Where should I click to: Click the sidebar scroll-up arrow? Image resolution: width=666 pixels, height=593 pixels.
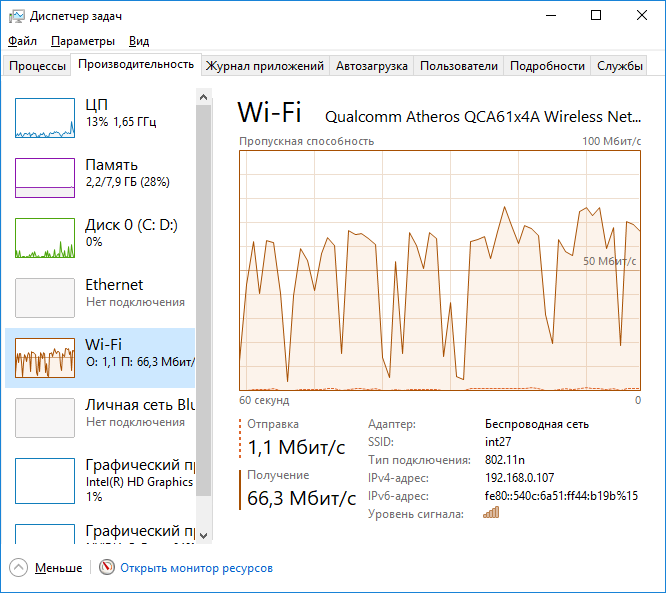click(204, 97)
